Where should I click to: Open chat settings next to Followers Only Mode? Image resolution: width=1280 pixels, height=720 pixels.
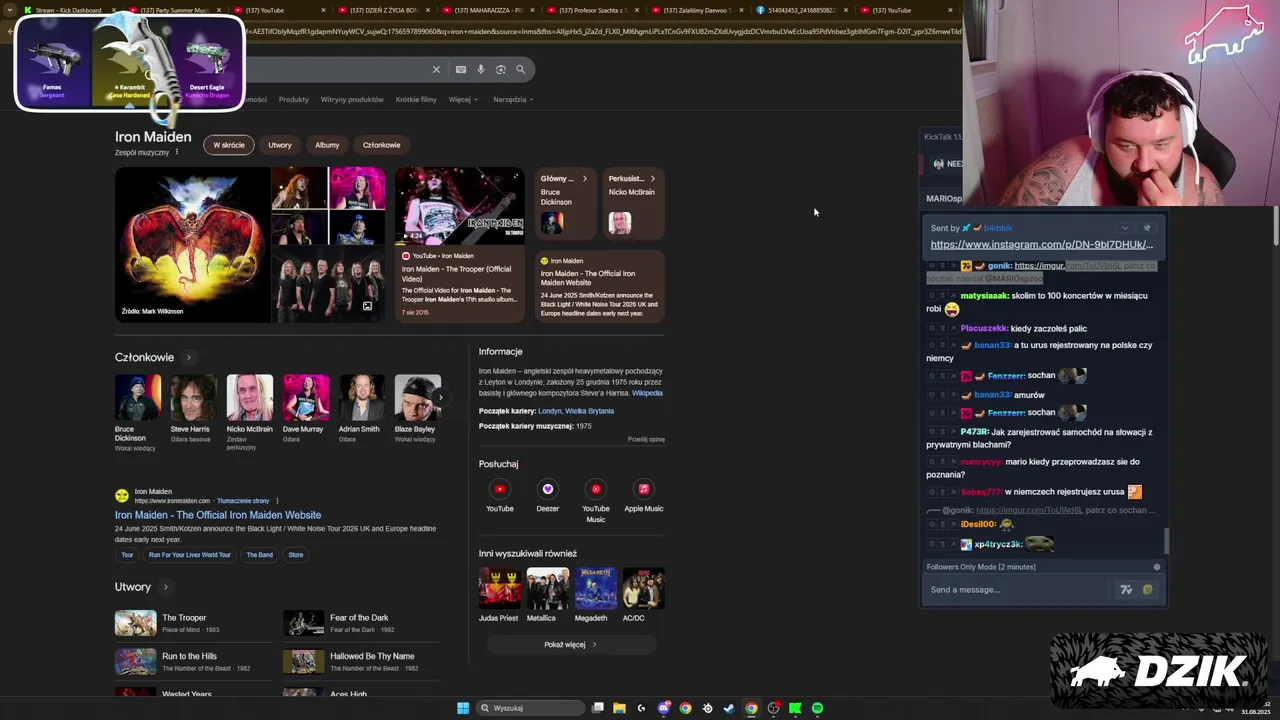point(1157,567)
